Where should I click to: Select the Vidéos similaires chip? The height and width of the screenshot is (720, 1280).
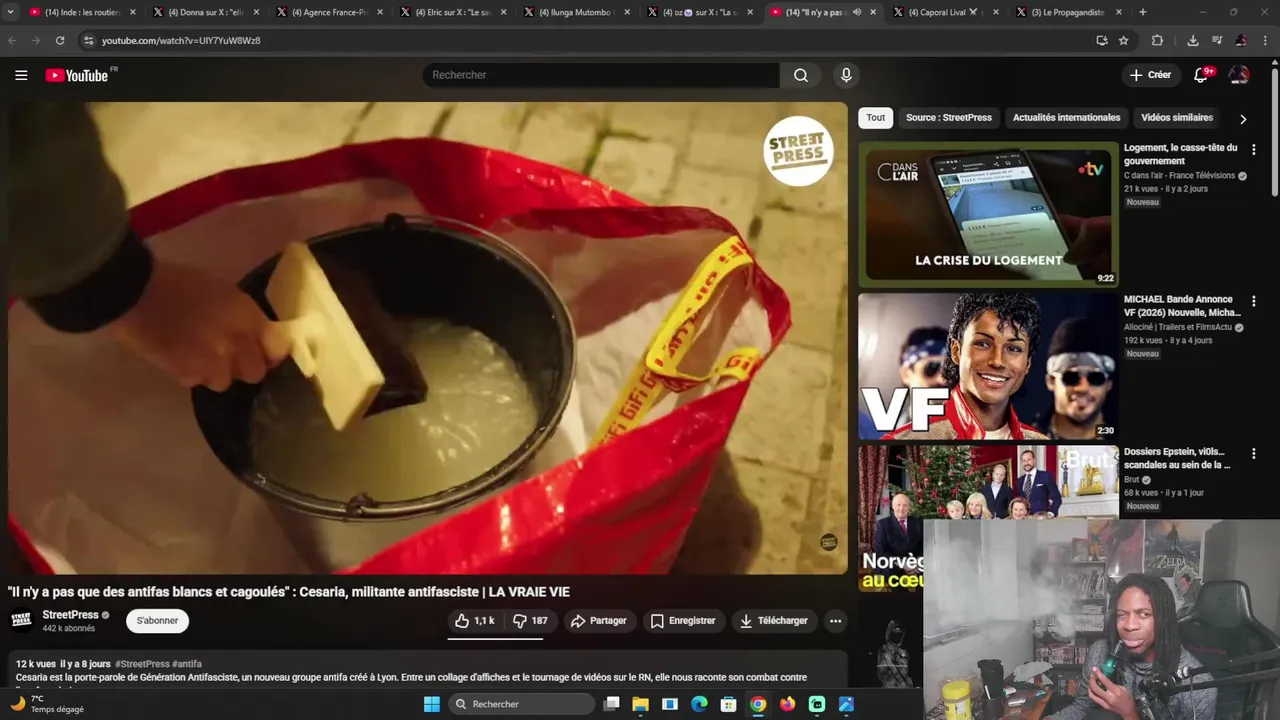click(x=1177, y=117)
